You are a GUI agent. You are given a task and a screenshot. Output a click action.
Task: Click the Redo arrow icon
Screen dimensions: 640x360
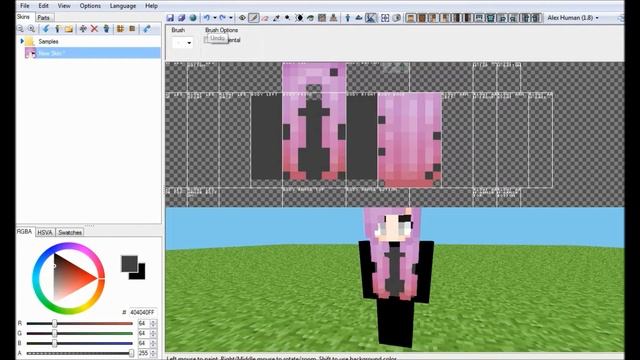222,18
